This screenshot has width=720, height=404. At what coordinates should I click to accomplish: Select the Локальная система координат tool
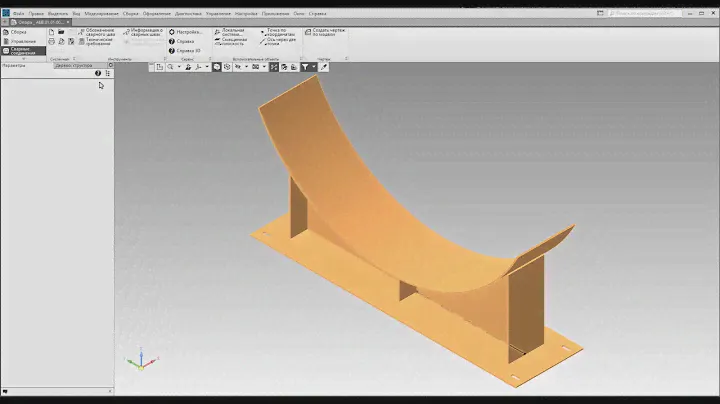point(234,33)
